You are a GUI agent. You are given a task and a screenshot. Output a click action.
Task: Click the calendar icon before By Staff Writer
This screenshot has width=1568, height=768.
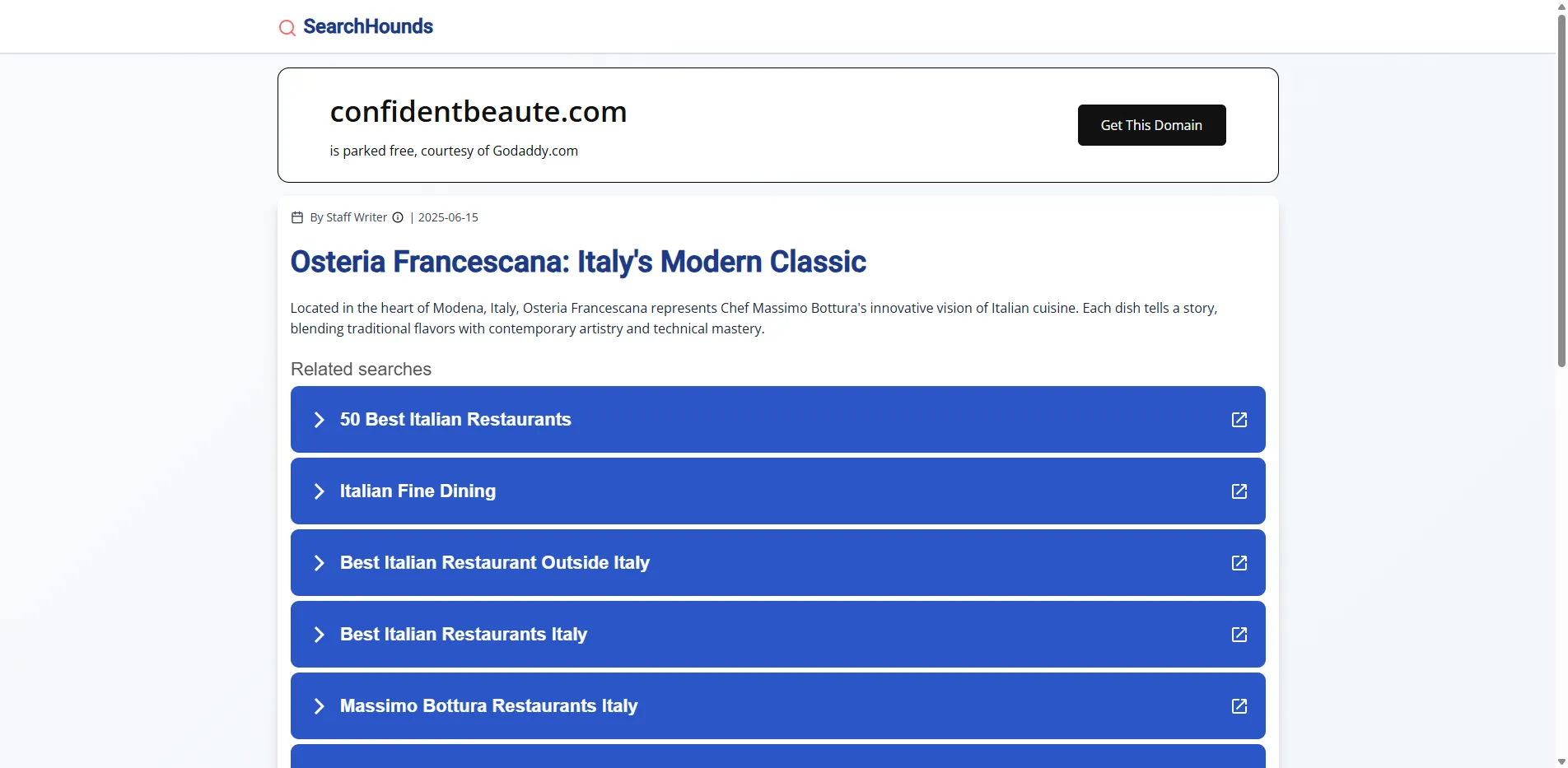(x=297, y=217)
